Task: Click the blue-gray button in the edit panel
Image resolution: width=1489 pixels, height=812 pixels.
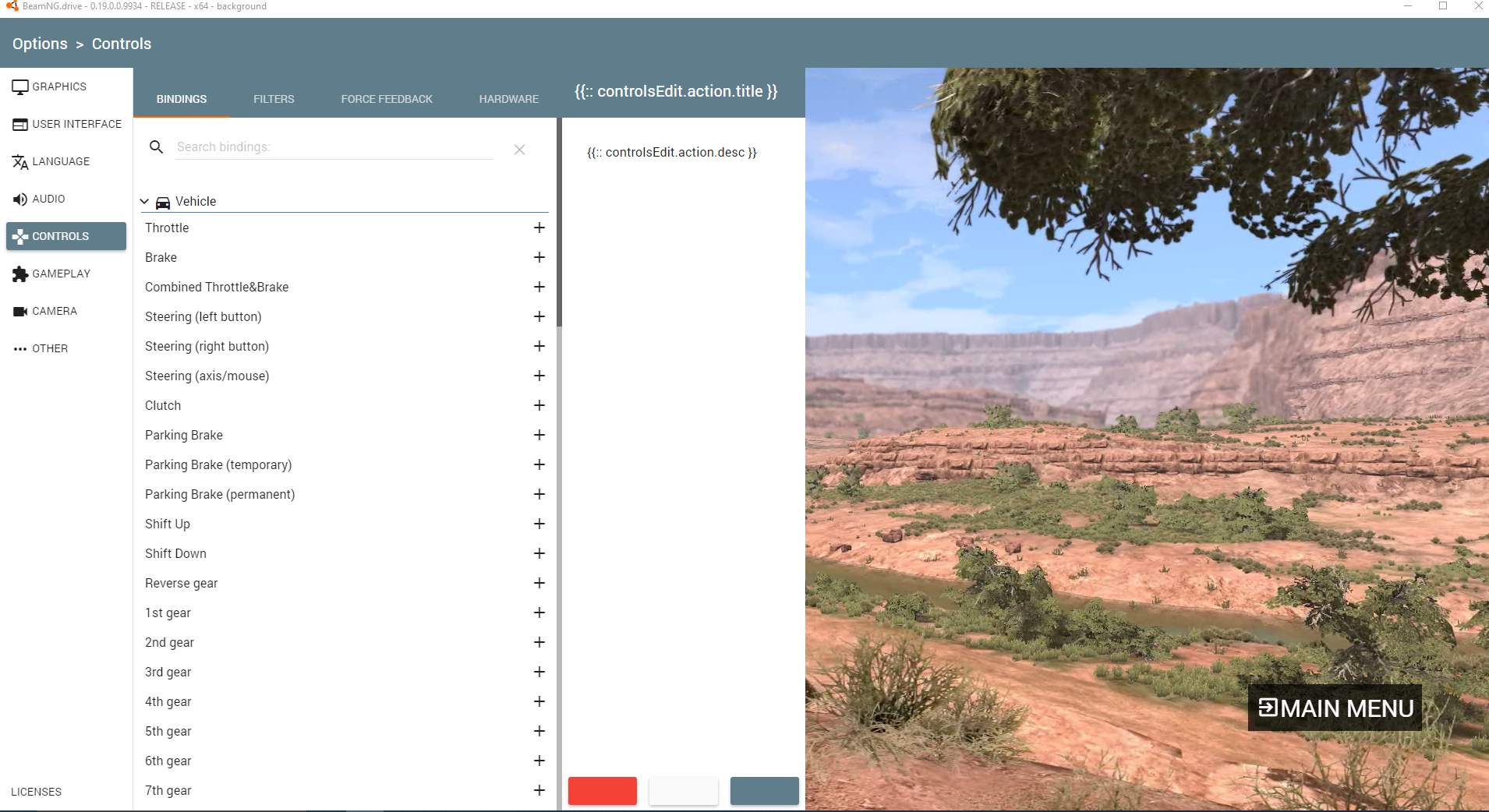Action: tap(765, 791)
